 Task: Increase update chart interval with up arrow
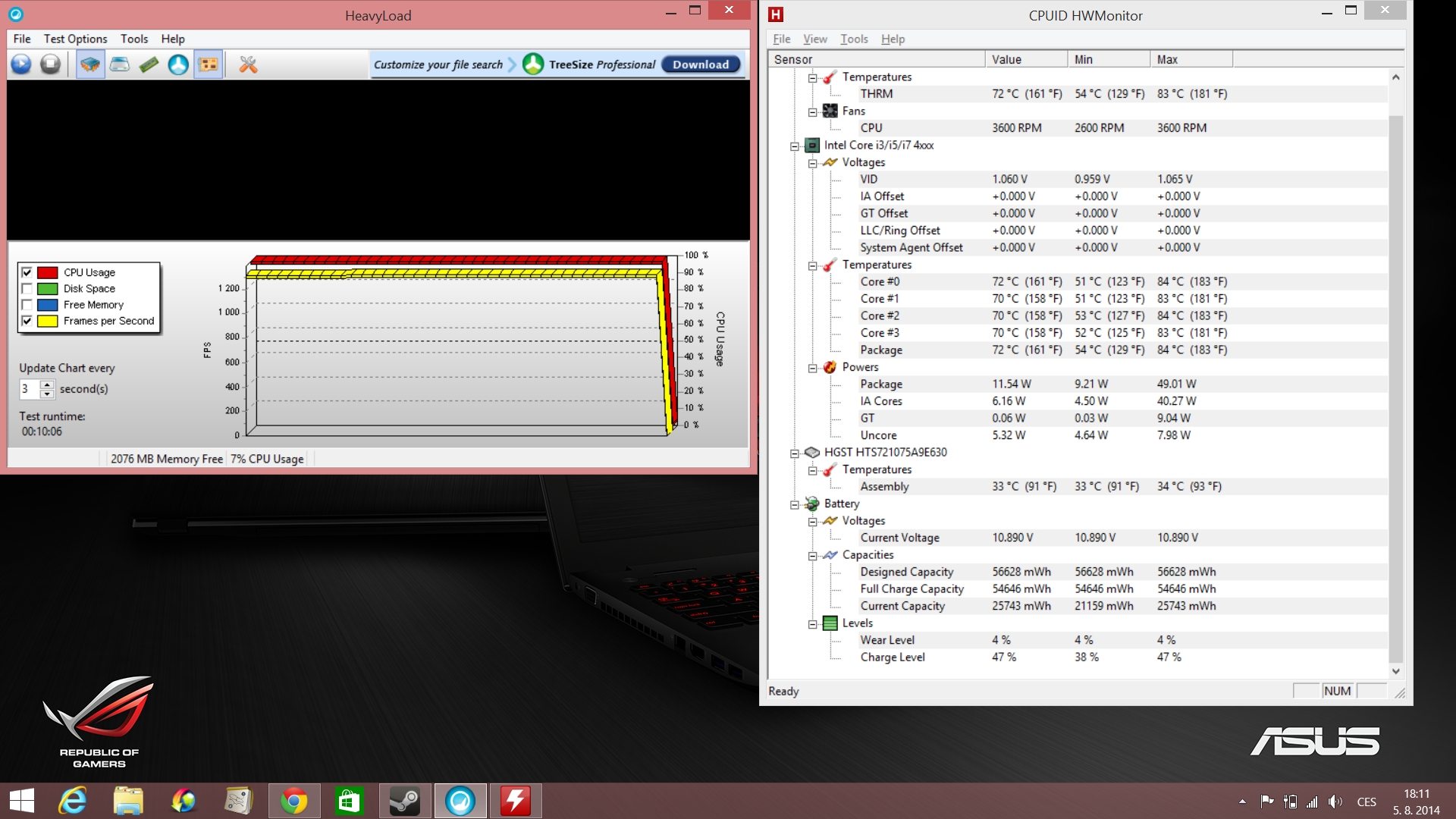(x=47, y=384)
